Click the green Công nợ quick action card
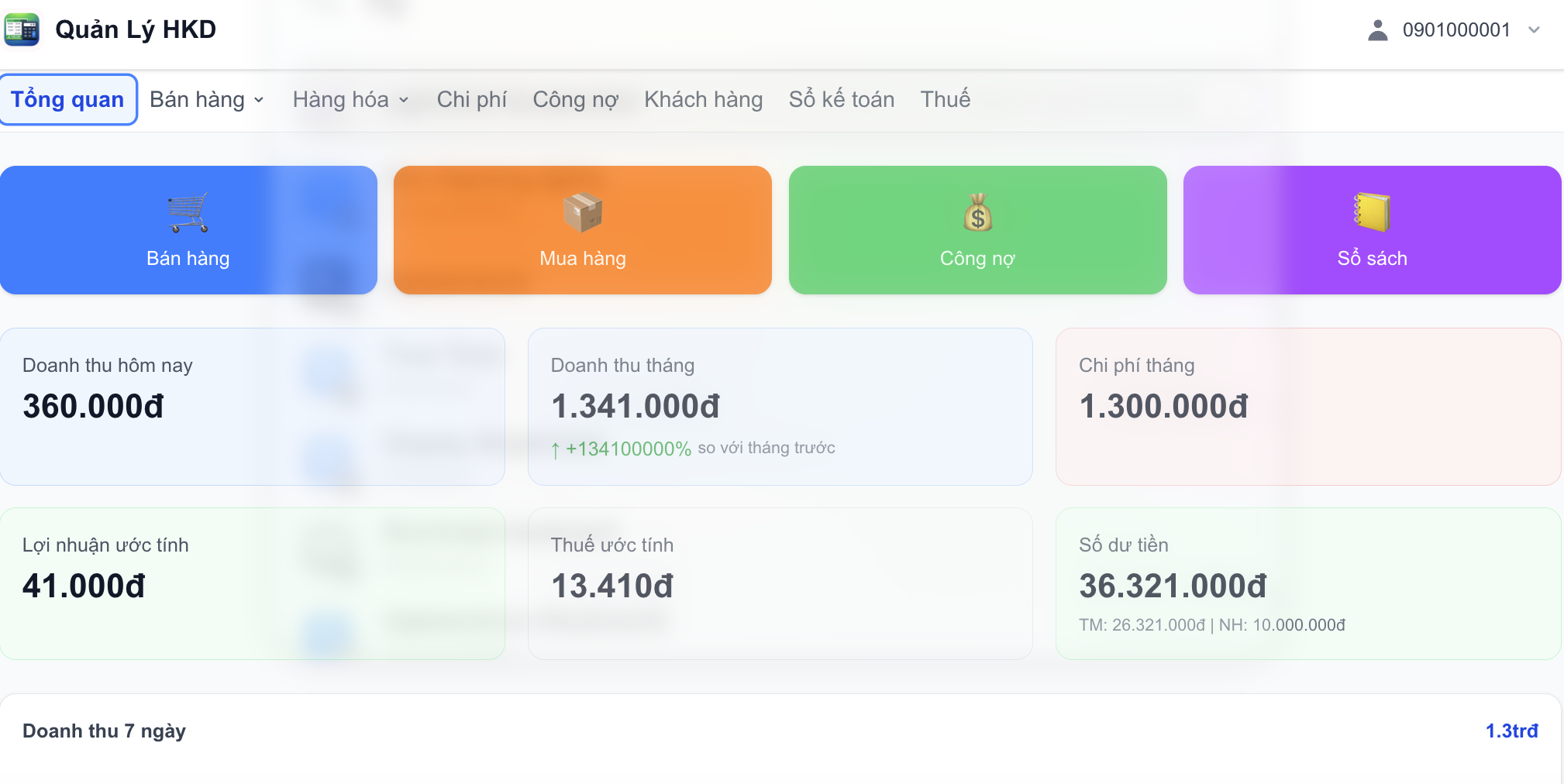The image size is (1564, 784). click(977, 230)
